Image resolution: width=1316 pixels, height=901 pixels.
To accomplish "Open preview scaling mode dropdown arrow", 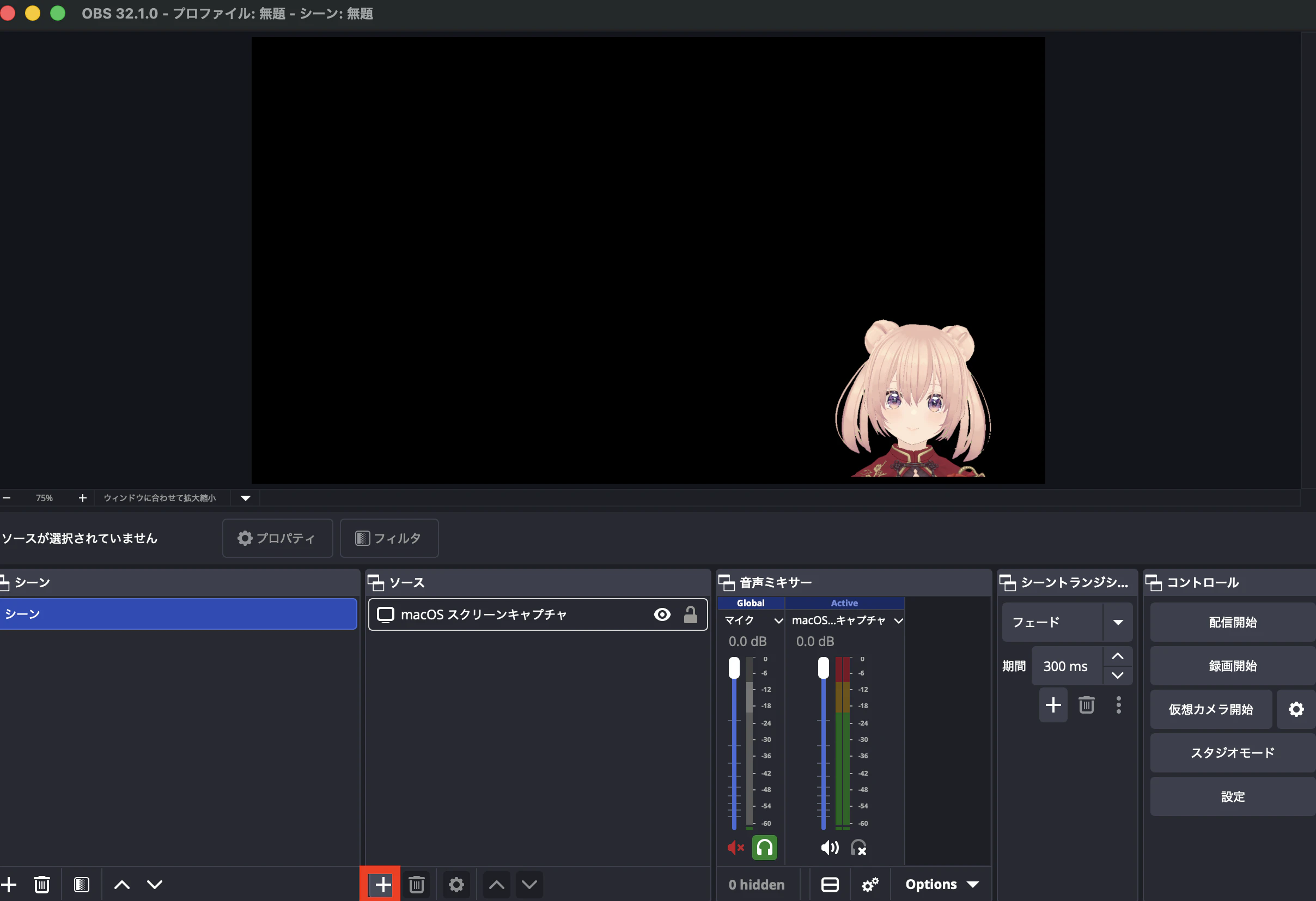I will pos(246,498).
